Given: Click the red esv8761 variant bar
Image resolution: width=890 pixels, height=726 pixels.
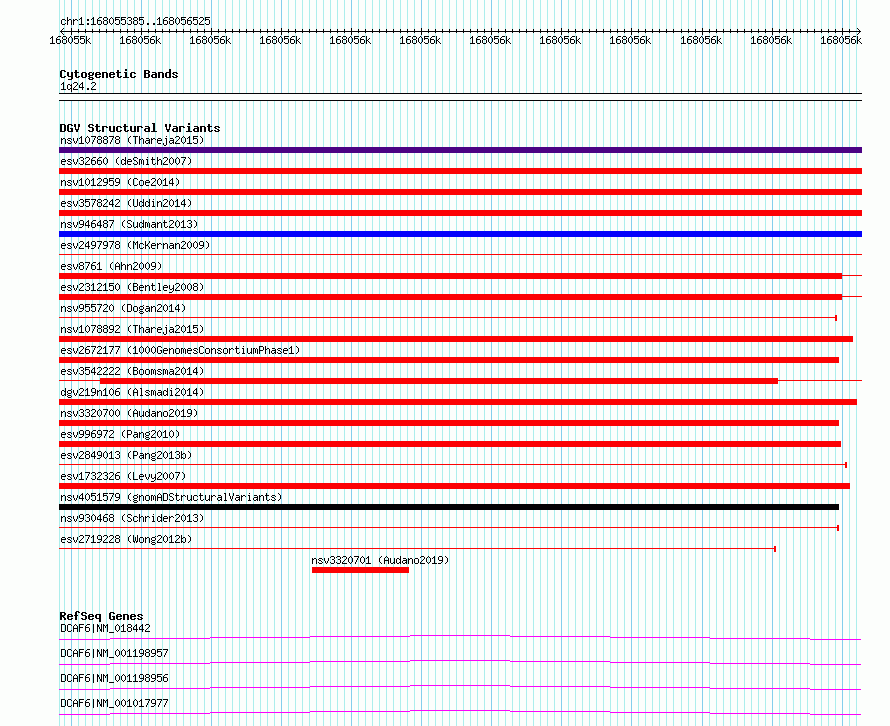Looking at the screenshot, I should coord(451,276).
